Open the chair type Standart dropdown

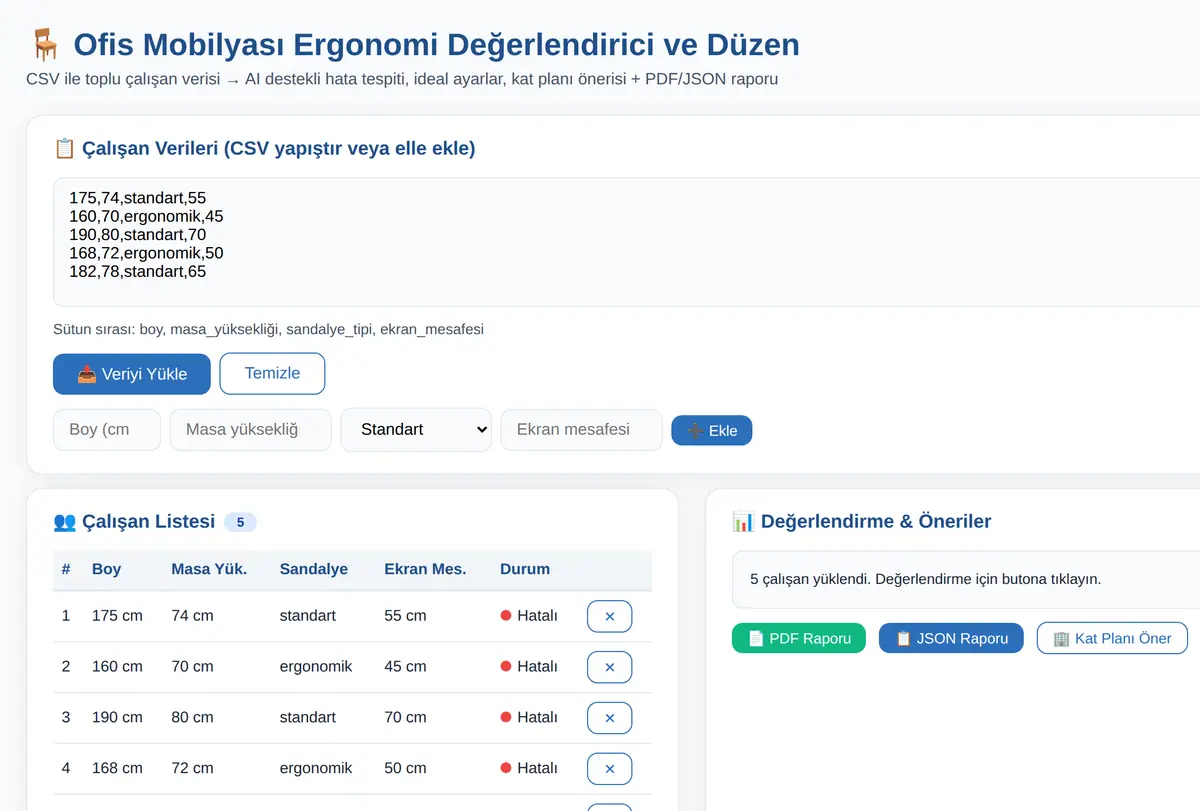point(416,430)
